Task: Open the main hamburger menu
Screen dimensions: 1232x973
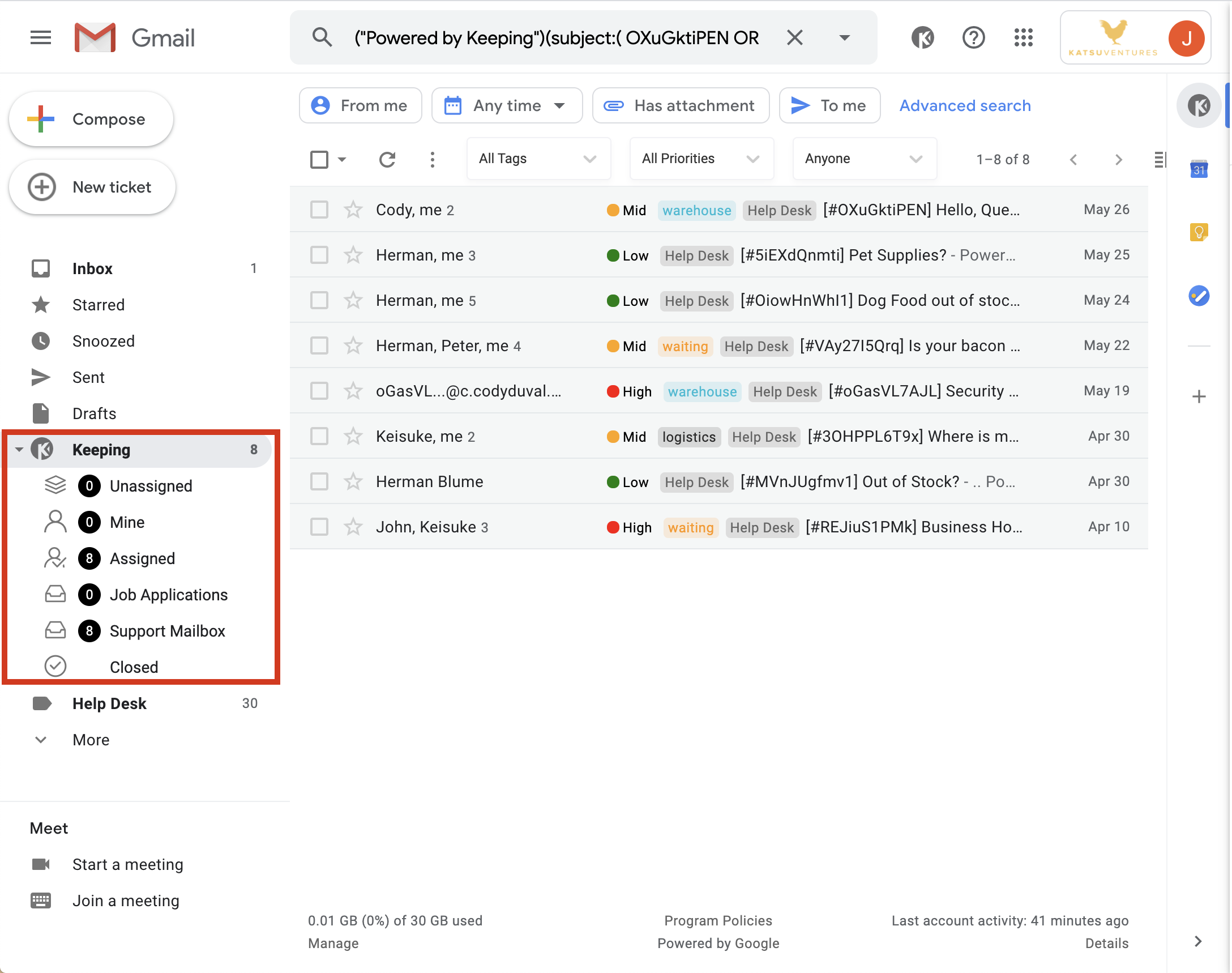Action: point(40,37)
